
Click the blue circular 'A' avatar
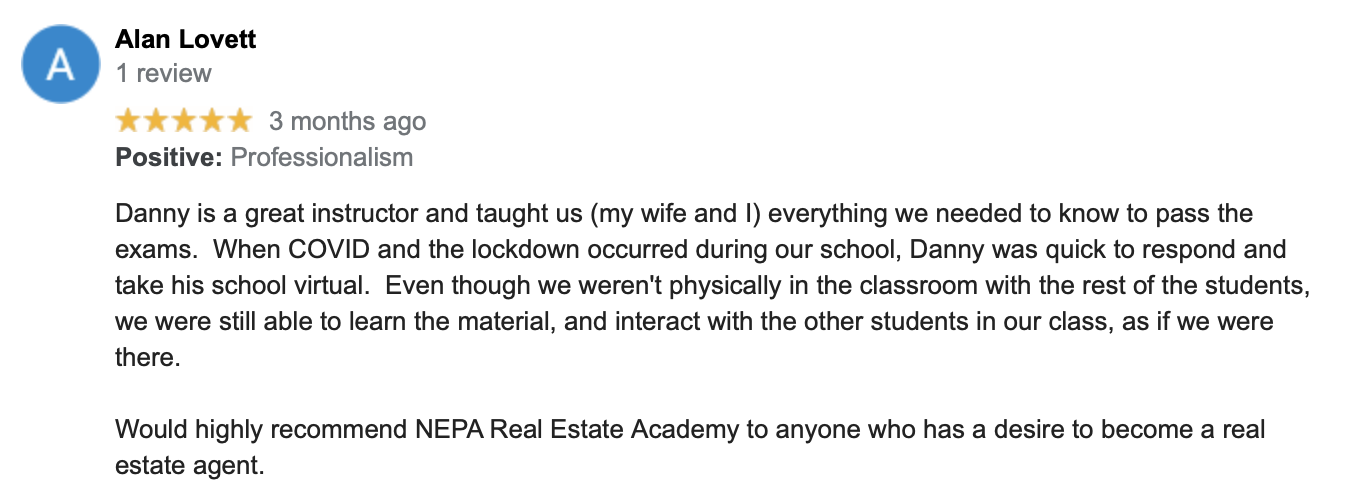click(61, 62)
